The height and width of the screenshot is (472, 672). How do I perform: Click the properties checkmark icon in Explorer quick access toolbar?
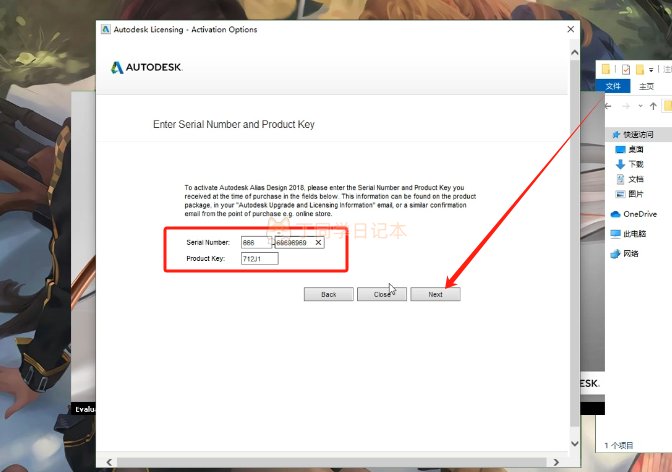[x=626, y=69]
